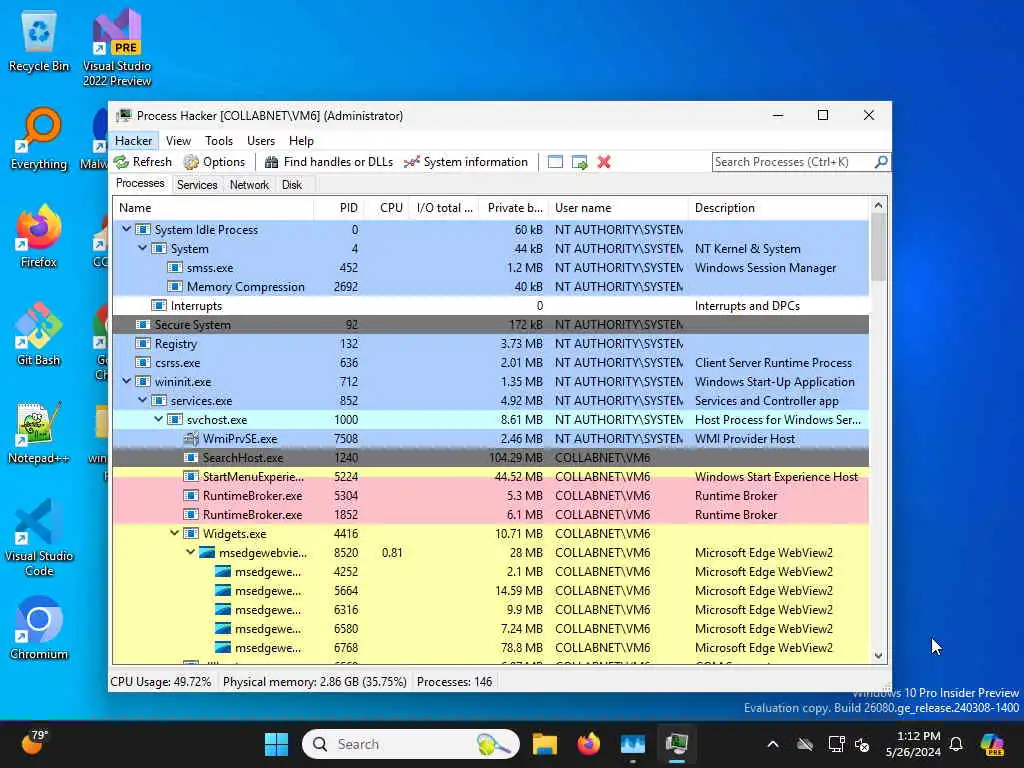The width and height of the screenshot is (1024, 768).
Task: Switch to the Services tab
Action: point(197,185)
